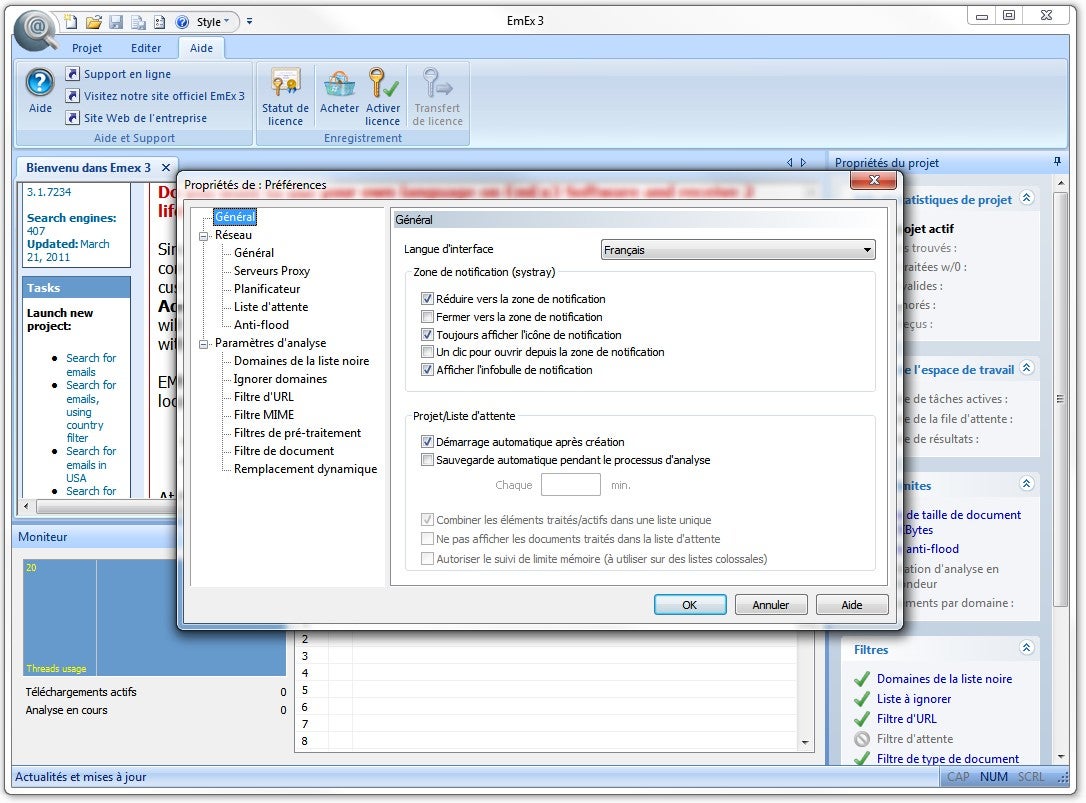
Task: Open the quick access toolbar customize arrow
Action: pyautogui.click(x=249, y=22)
